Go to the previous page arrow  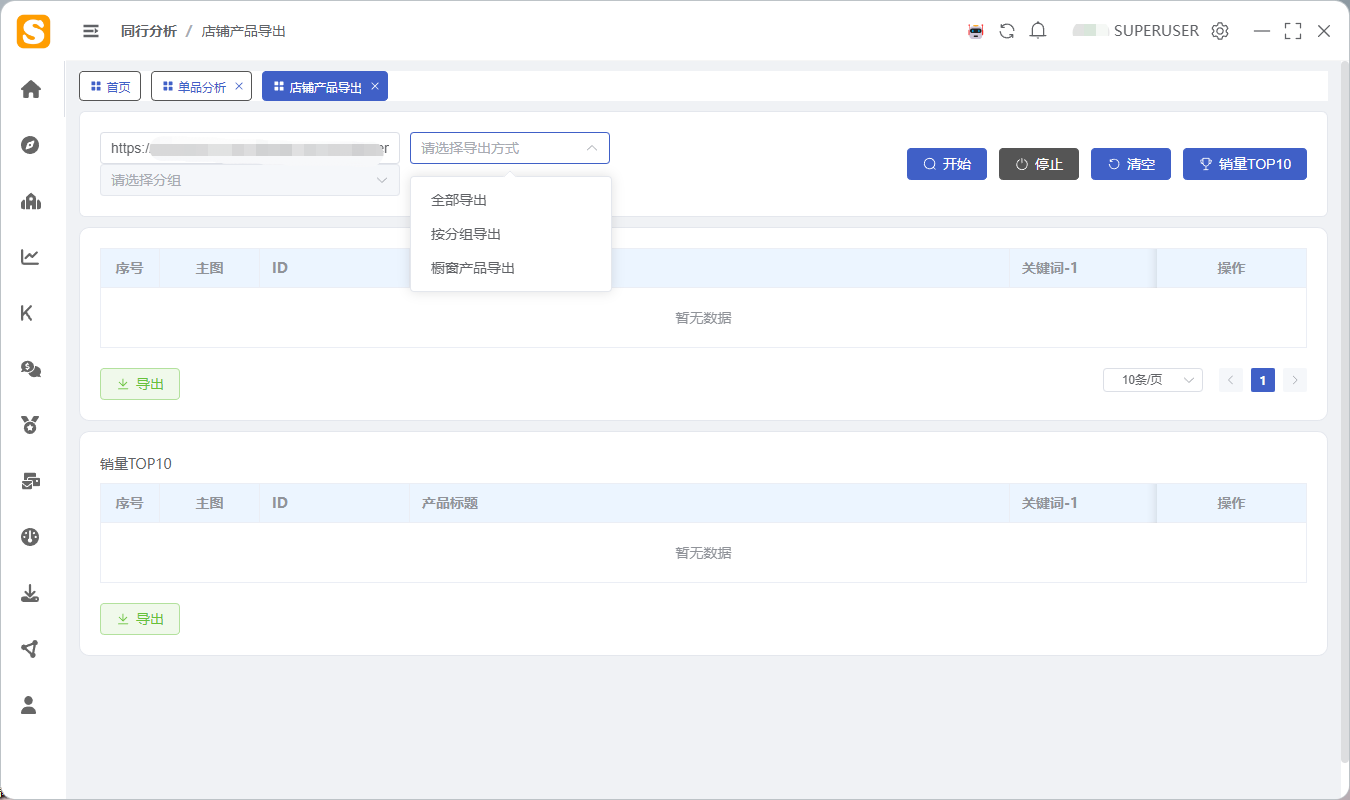coord(1231,380)
